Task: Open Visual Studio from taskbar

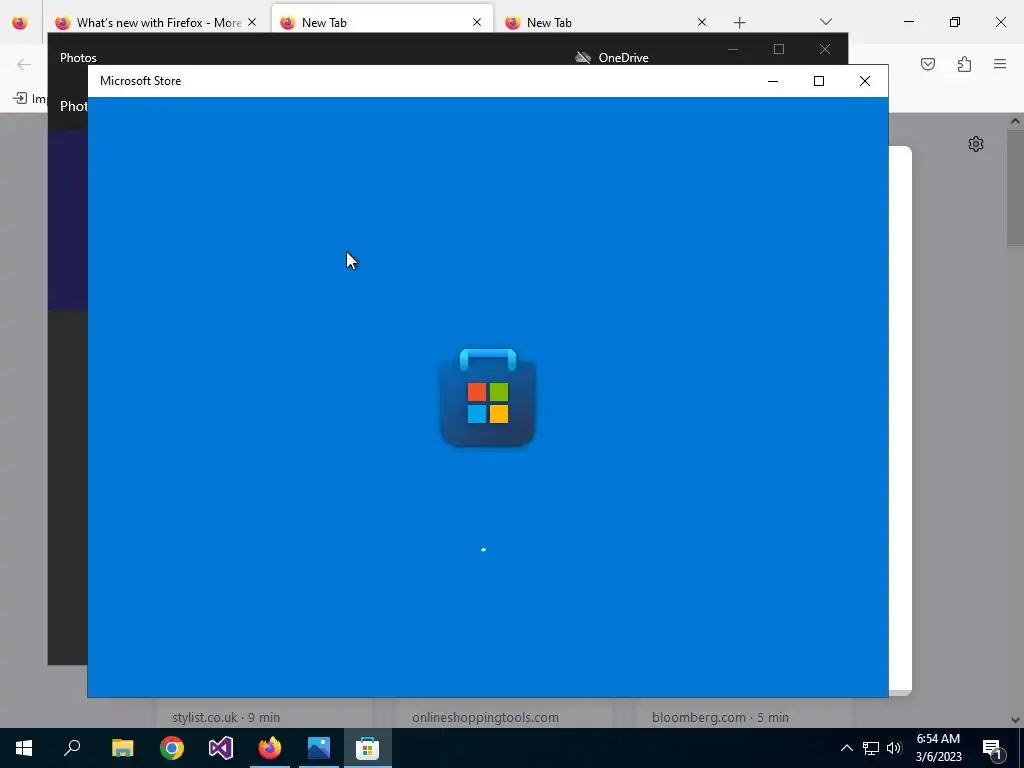Action: click(221, 748)
